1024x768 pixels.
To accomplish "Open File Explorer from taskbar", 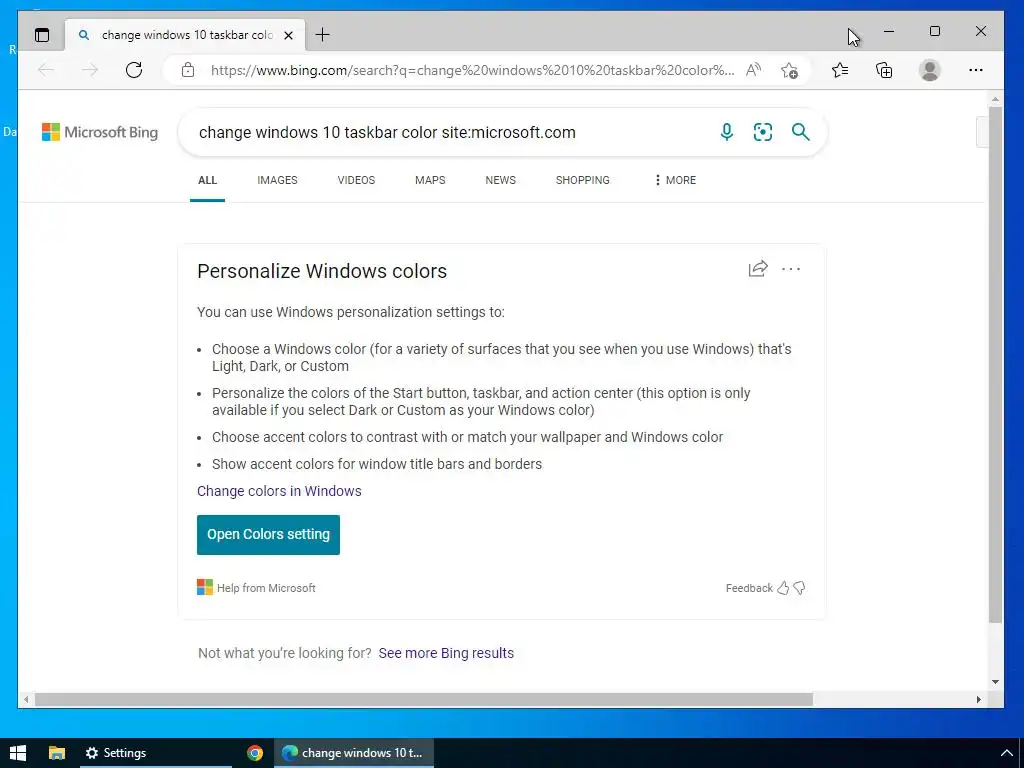I will [57, 753].
